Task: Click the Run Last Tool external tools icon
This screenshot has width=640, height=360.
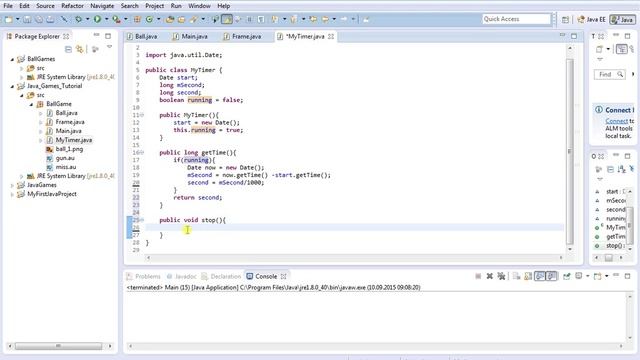Action: [116, 19]
